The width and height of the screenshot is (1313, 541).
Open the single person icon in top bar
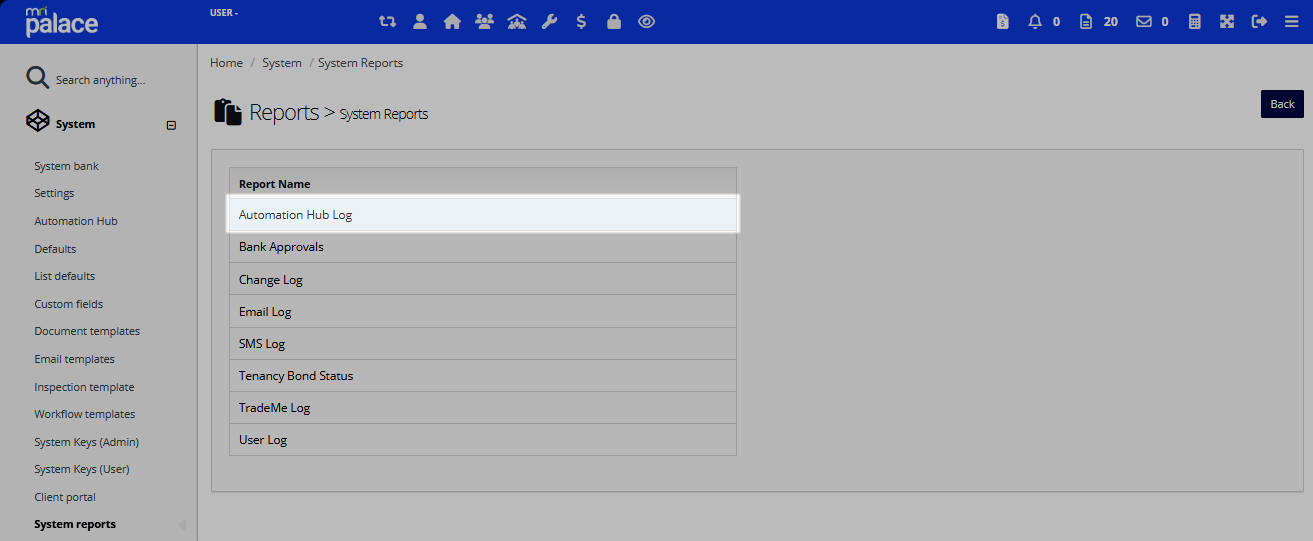[420, 21]
